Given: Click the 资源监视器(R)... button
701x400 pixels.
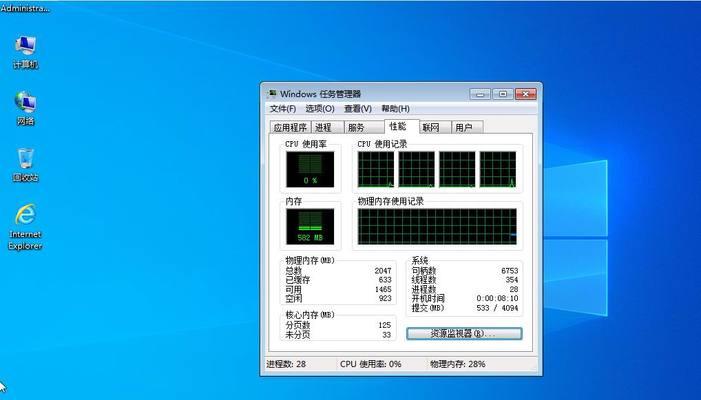Looking at the screenshot, I should [464, 333].
